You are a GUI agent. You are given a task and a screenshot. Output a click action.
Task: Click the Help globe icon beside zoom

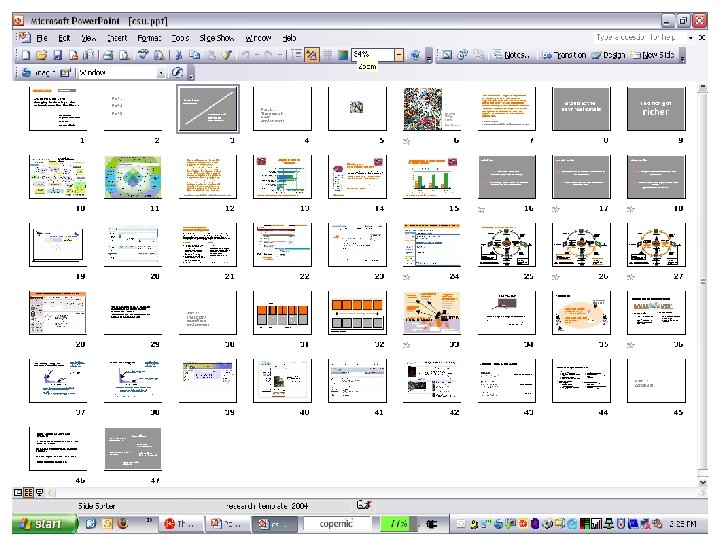coord(415,55)
